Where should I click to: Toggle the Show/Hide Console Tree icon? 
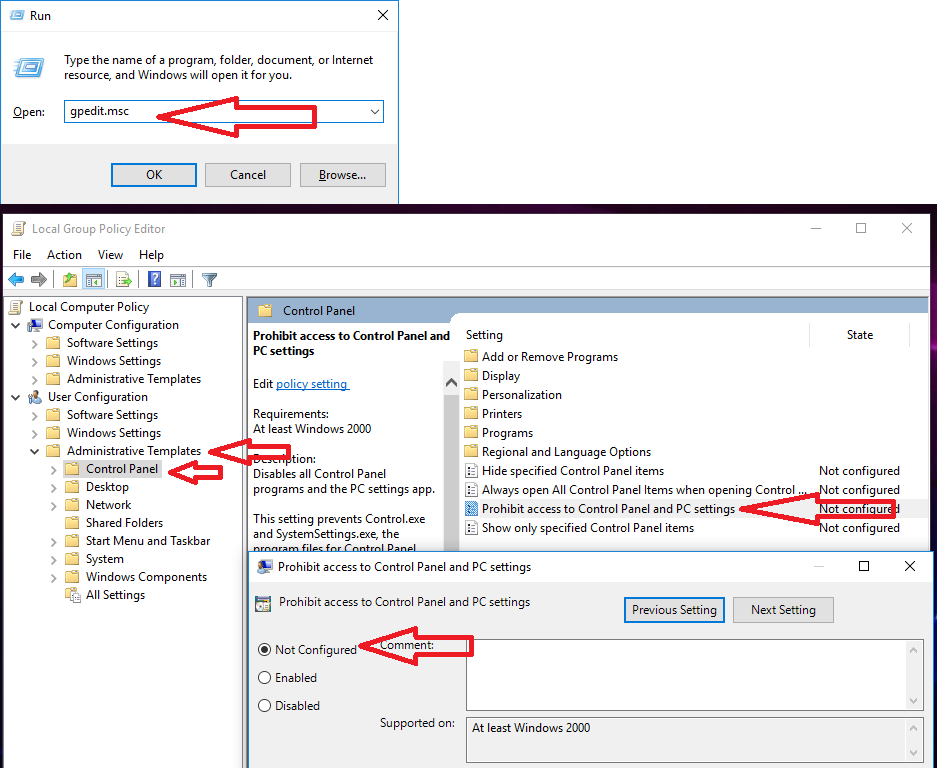click(x=94, y=279)
